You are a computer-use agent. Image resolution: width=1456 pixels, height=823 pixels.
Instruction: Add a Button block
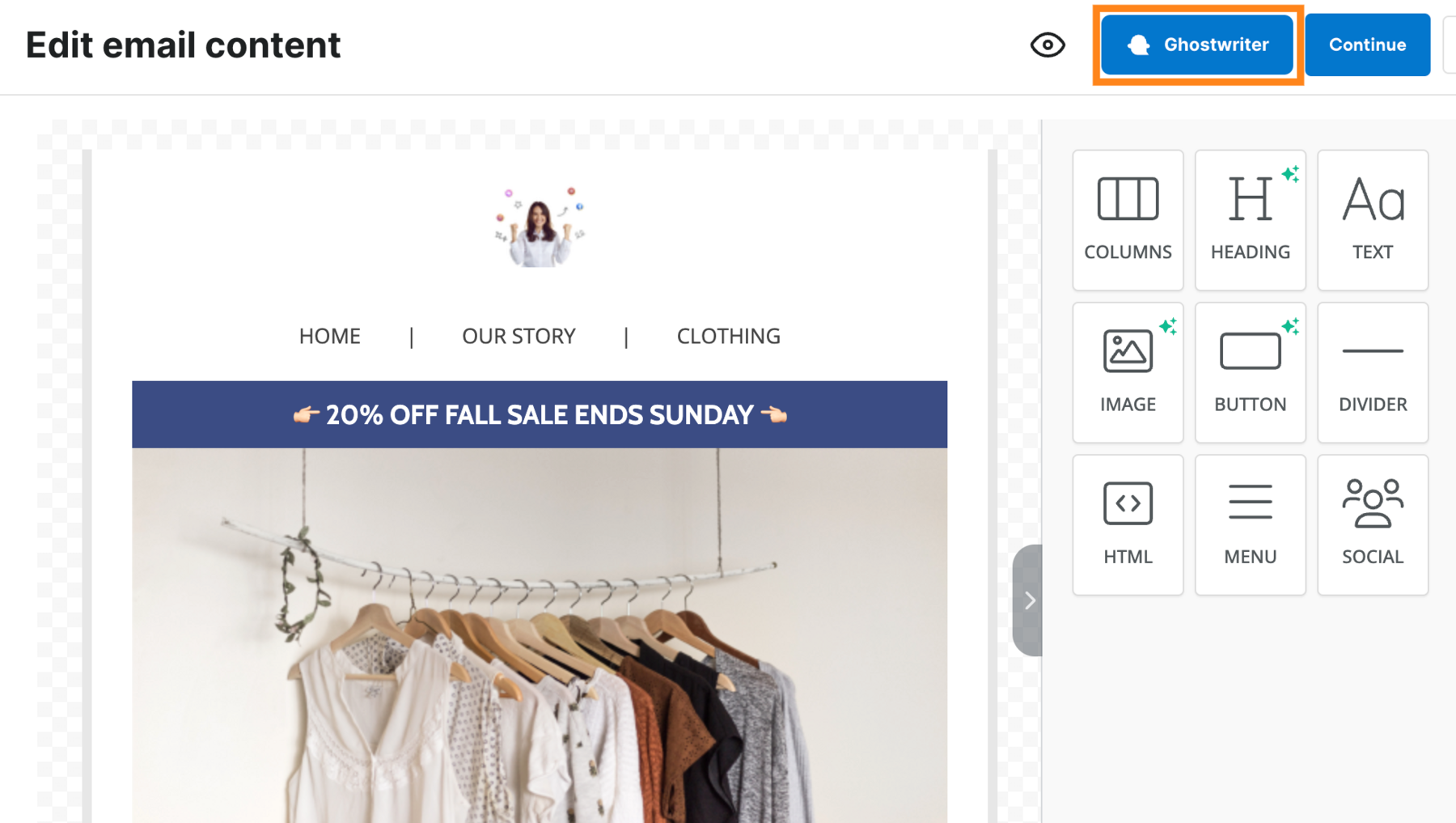tap(1250, 372)
